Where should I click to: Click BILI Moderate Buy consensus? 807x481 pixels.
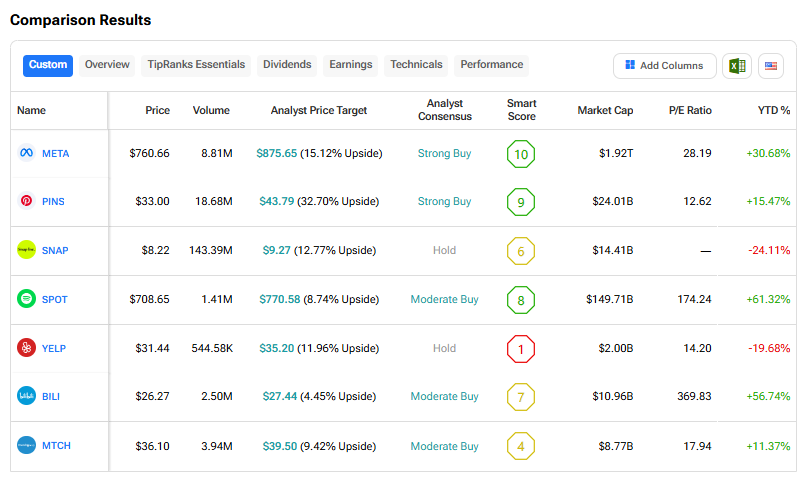[444, 397]
